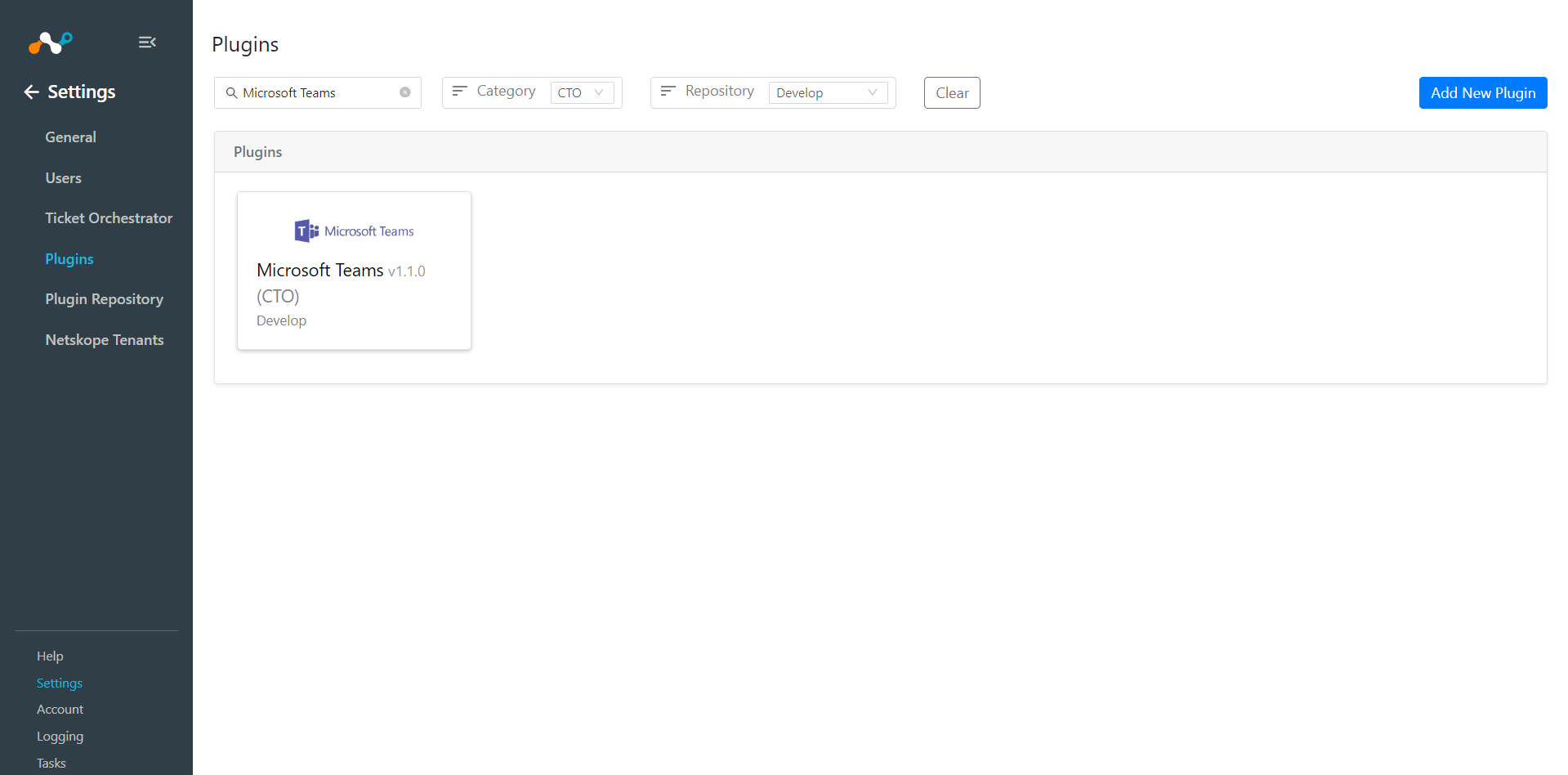
Task: Open Plugin Repository page
Action: click(x=105, y=299)
